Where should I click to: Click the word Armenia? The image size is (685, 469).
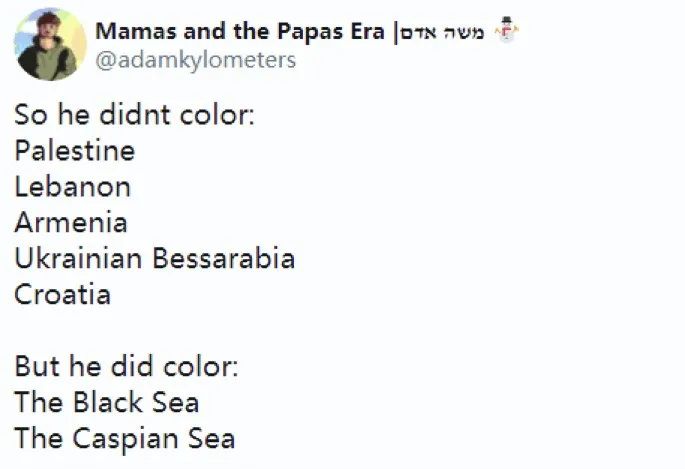coord(71,223)
